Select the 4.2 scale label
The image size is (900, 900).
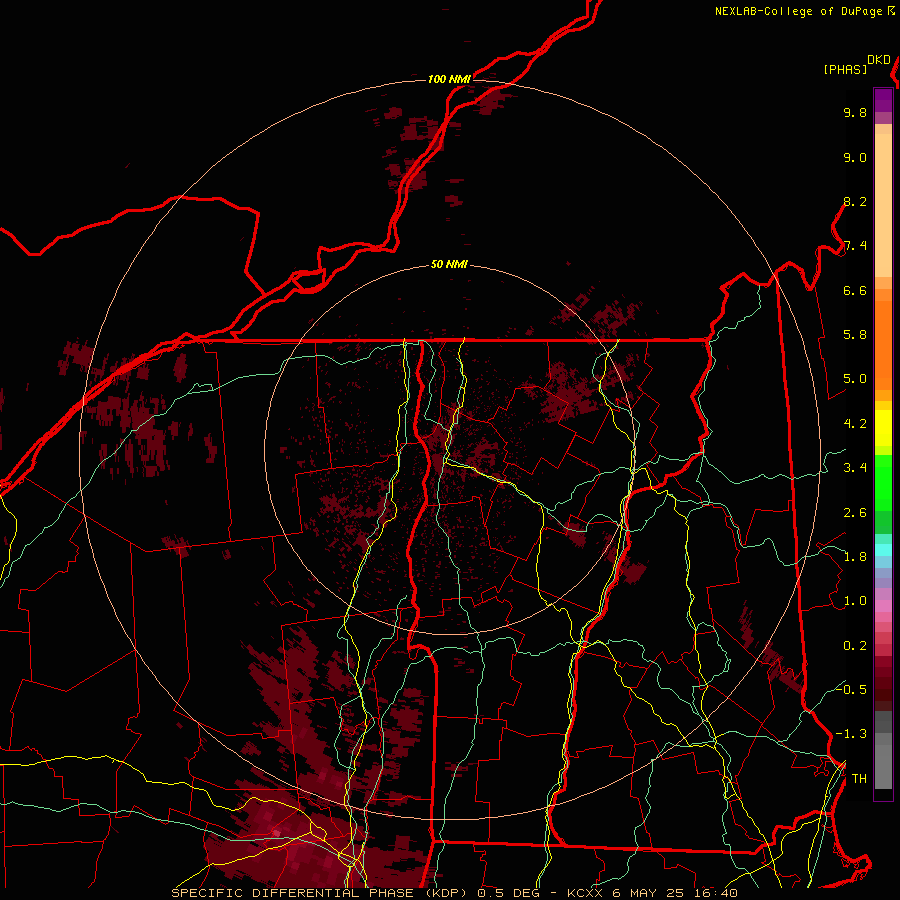coord(855,424)
